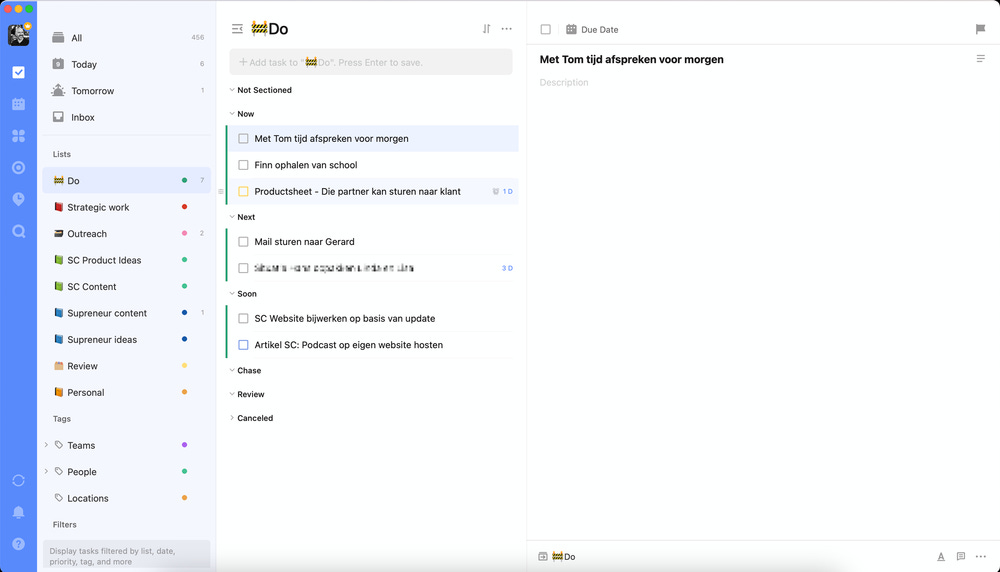Select the Outreach list
Viewport: 1000px width, 572px height.
126,233
